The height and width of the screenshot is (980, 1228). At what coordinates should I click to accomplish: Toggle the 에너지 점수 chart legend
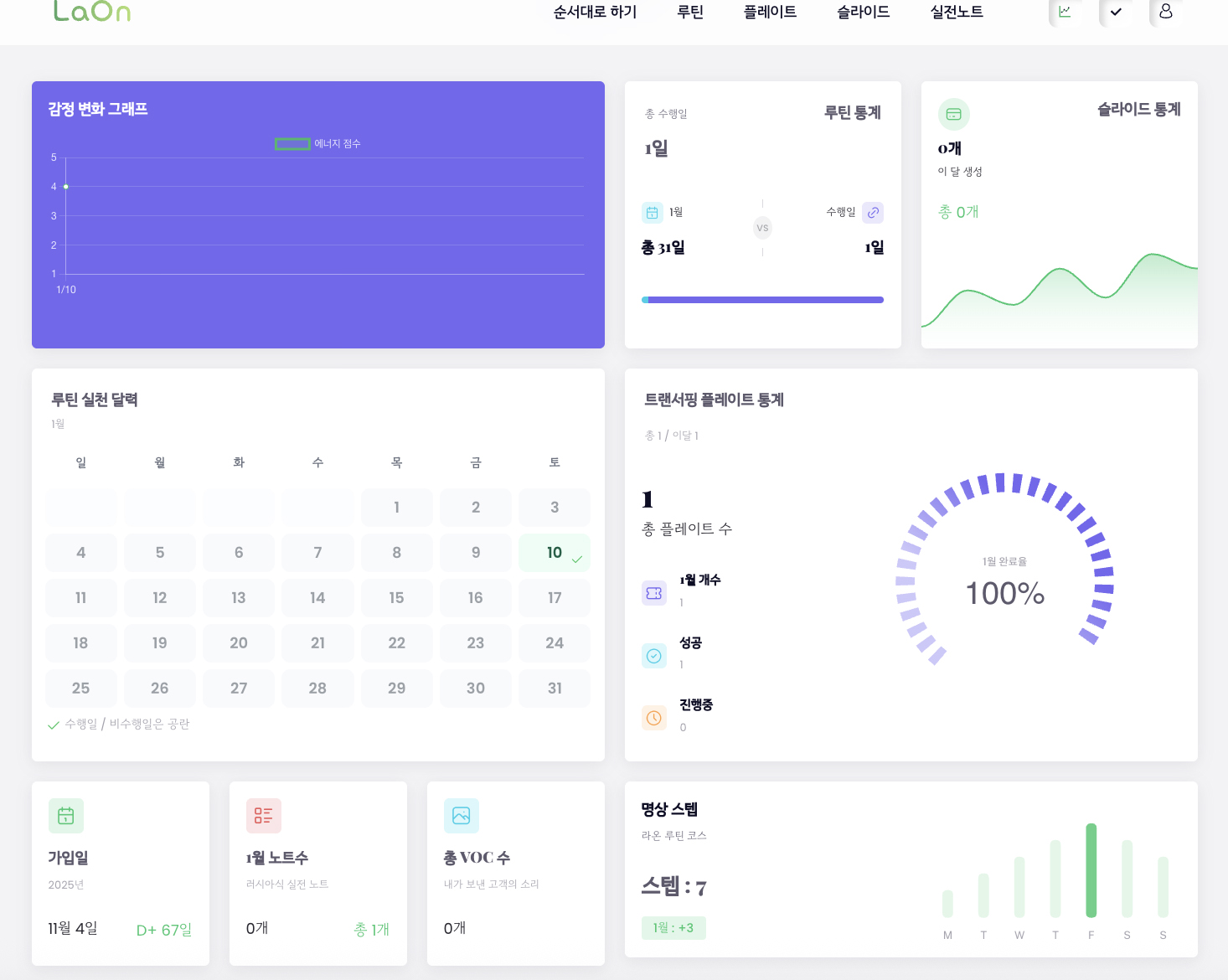click(317, 144)
